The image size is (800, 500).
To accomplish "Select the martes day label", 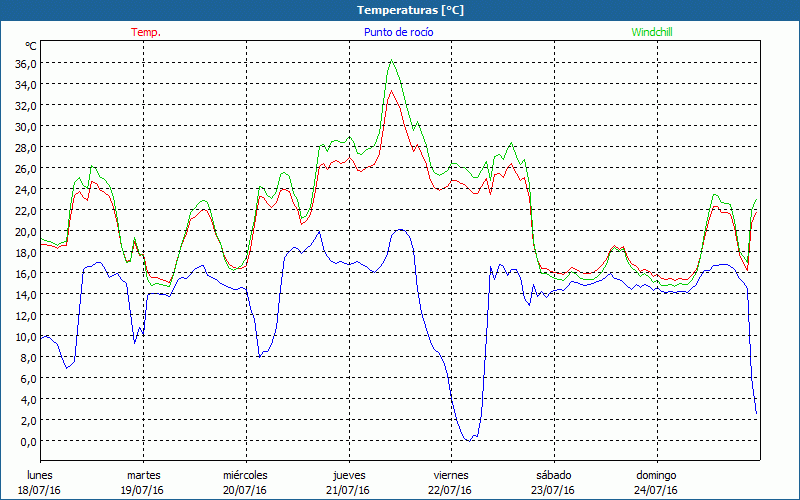I will tap(143, 475).
